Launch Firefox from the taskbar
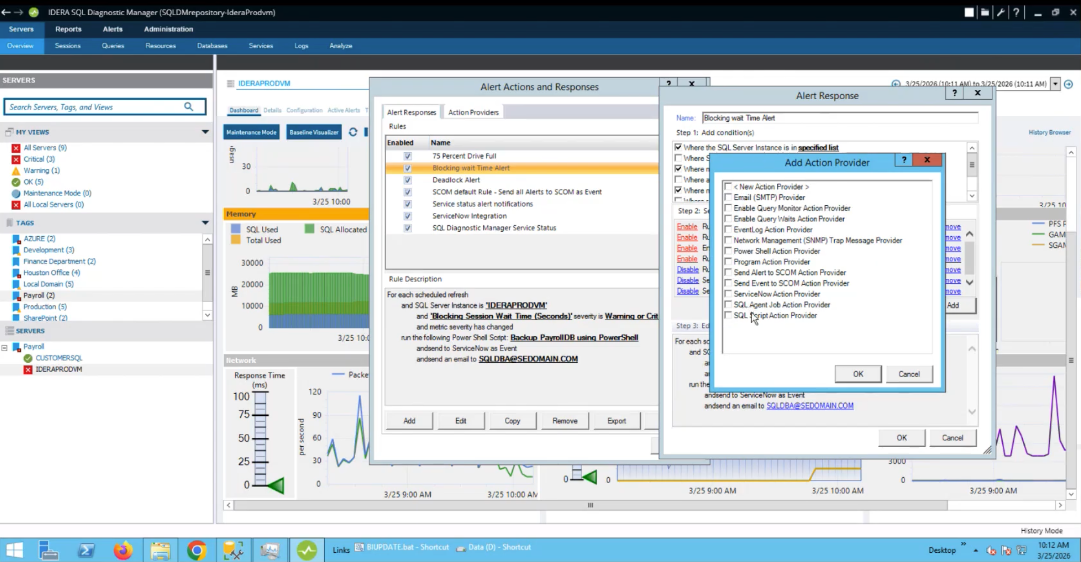The image size is (1081, 562). pyautogui.click(x=123, y=550)
